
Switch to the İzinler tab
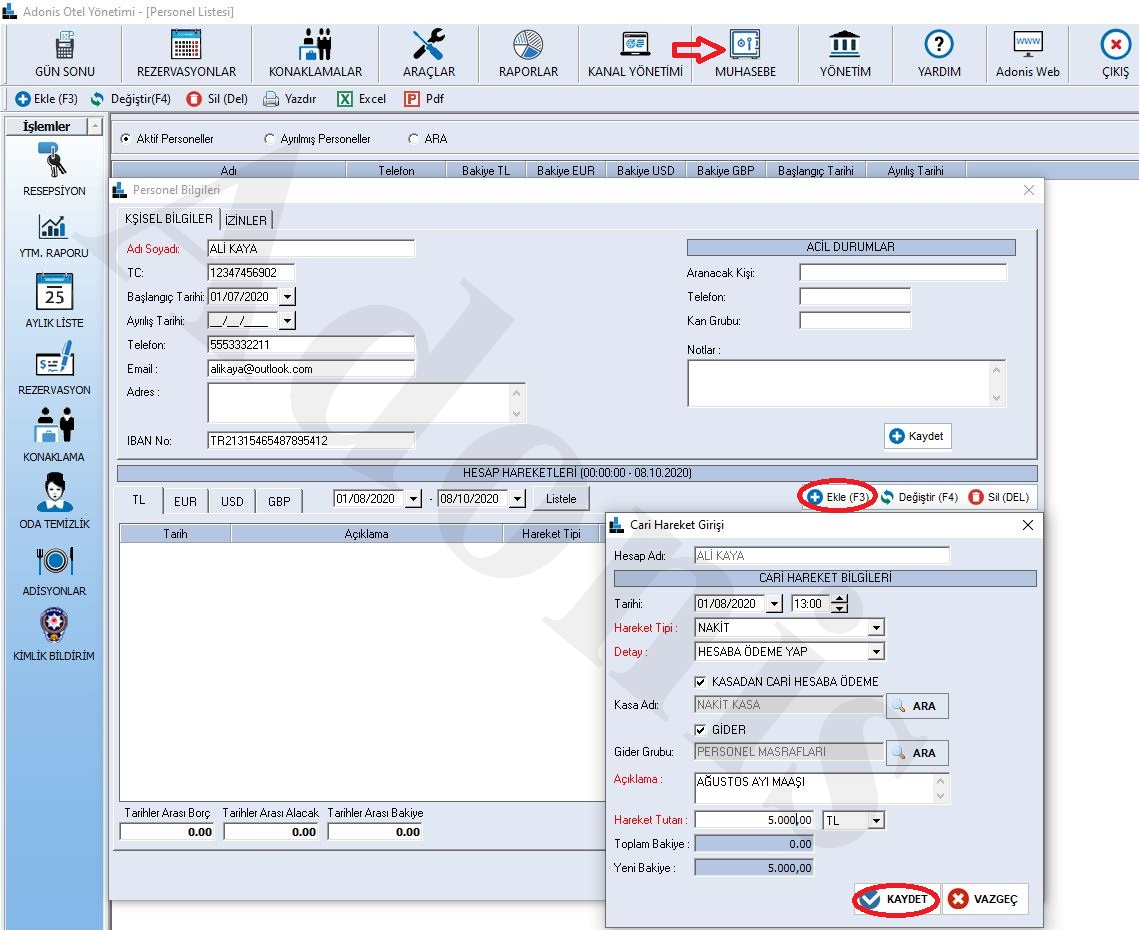coord(246,219)
